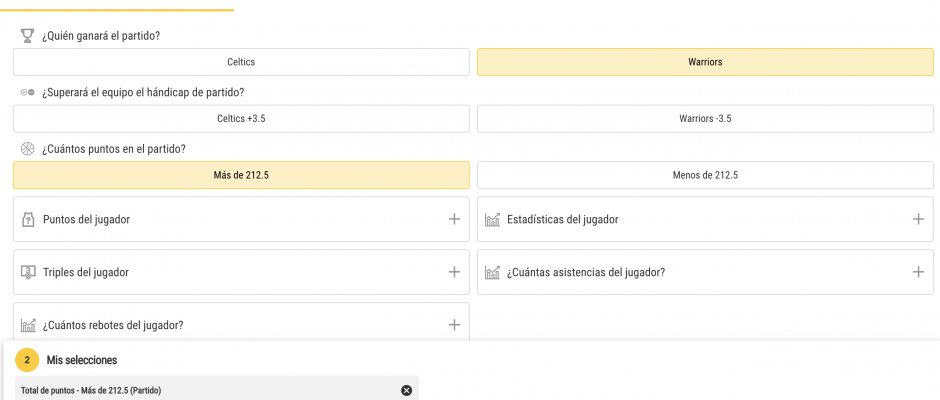940x400 pixels.
Task: Expand ¿Cuántas asistencias del jugador? plus sign
Action: pos(918,272)
